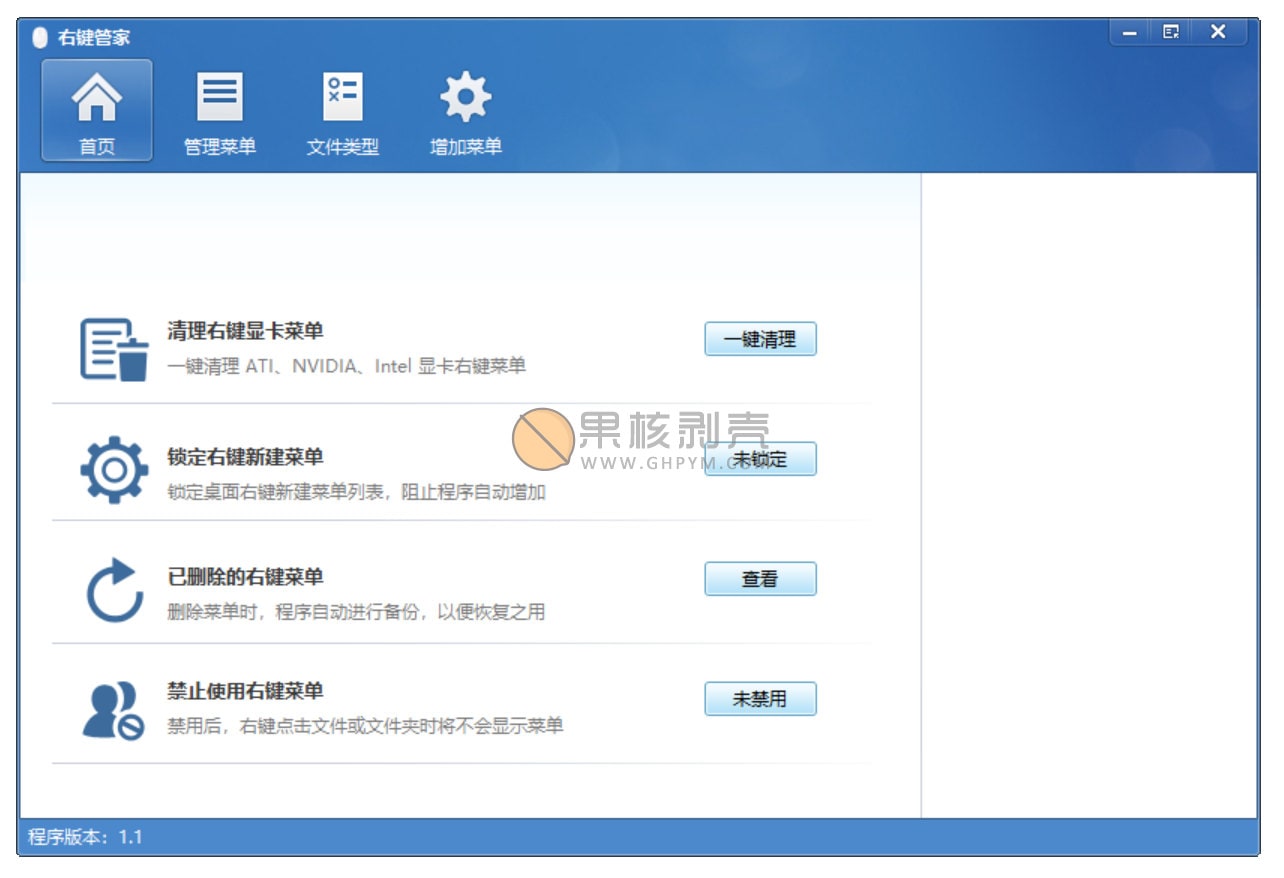Toggle the 未禁用 disable state button
1284x878 pixels.
[760, 699]
